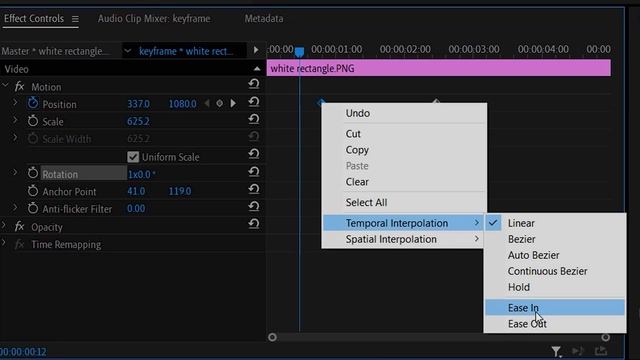Select Ease In interpolation option

(555, 308)
